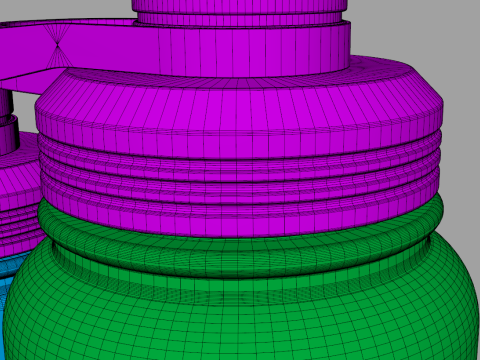
Task: Click the small dark magenta cylinder pin
Action: point(7,123)
